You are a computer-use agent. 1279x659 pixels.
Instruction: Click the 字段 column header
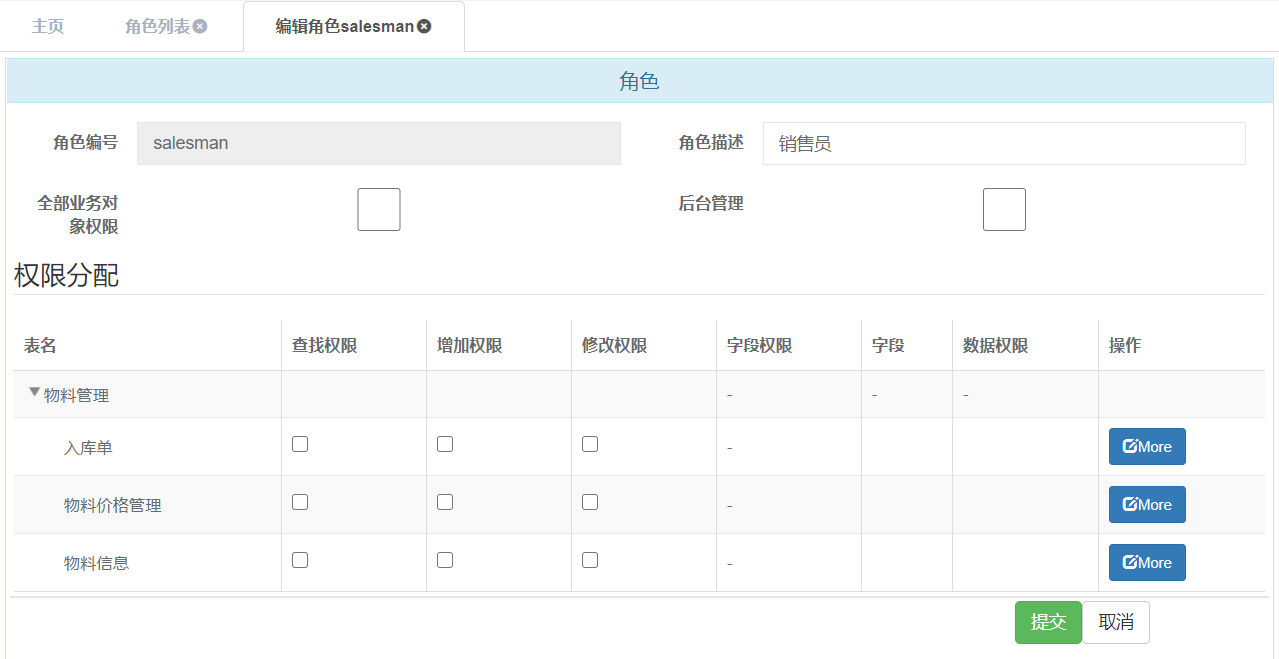[888, 346]
